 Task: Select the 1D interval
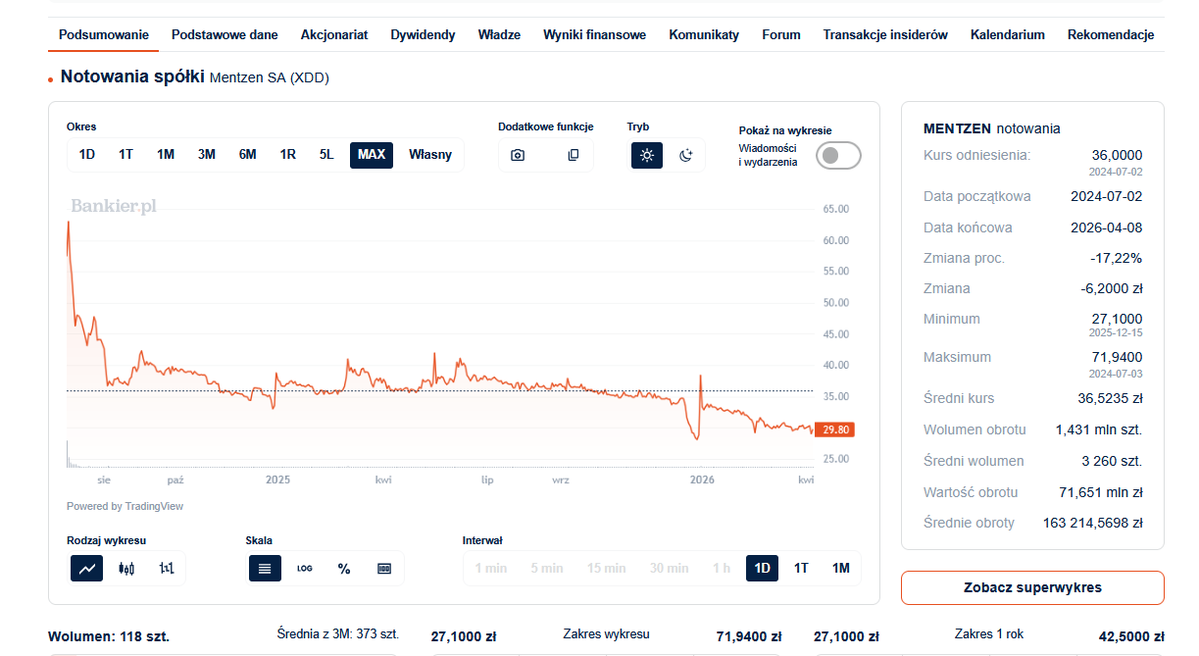pyautogui.click(x=762, y=568)
